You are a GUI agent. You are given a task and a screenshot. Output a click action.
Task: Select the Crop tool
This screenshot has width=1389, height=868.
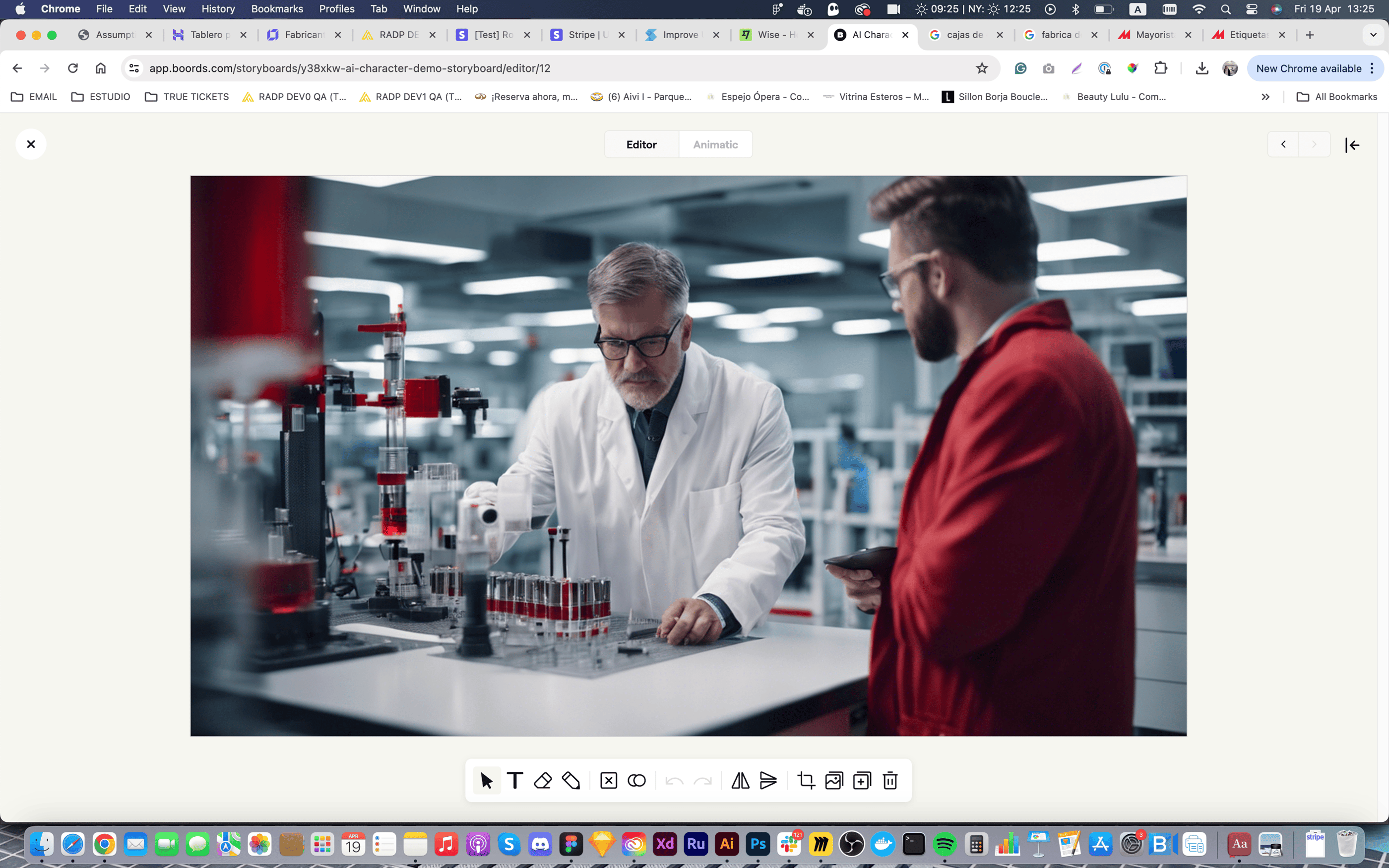806,781
